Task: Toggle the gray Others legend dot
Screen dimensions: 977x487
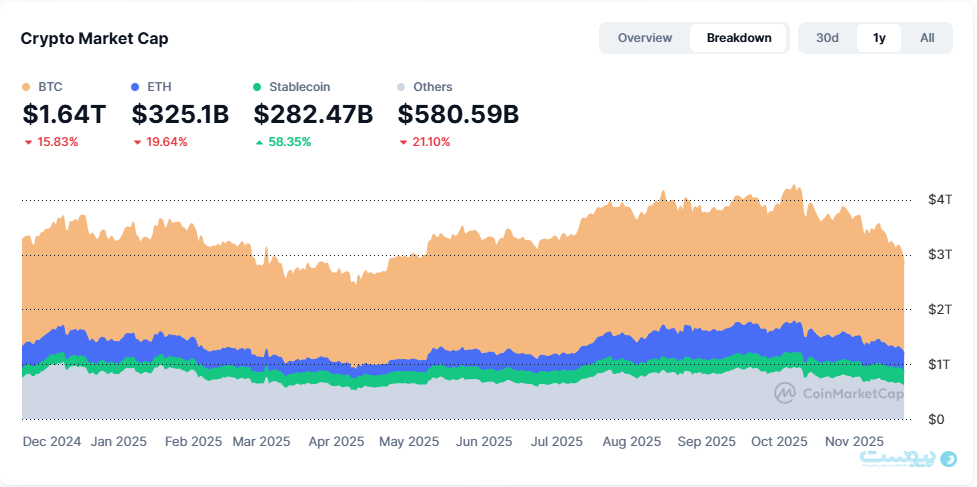Action: 402,88
